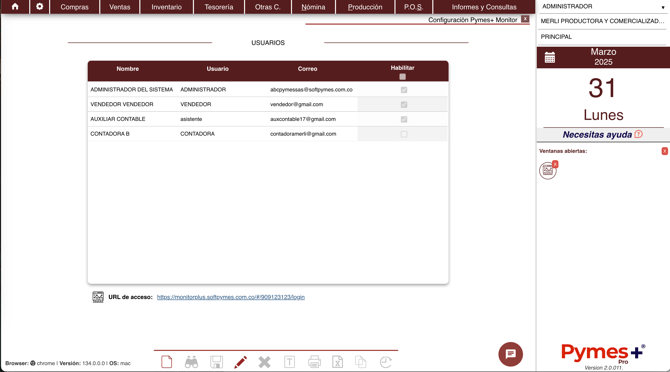The height and width of the screenshot is (372, 670).
Task: Open the calendar icon beside Marzo 2025
Action: [550, 57]
